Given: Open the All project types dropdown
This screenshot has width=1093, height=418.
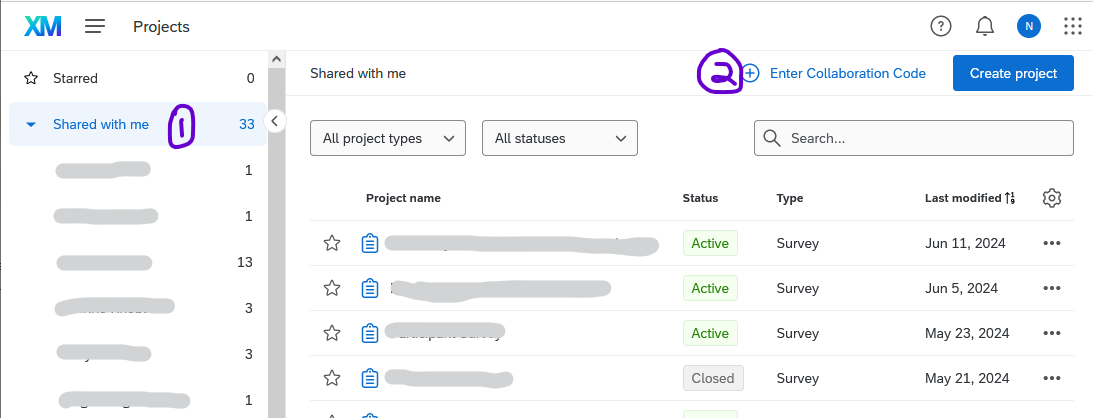Looking at the screenshot, I should click(x=388, y=138).
